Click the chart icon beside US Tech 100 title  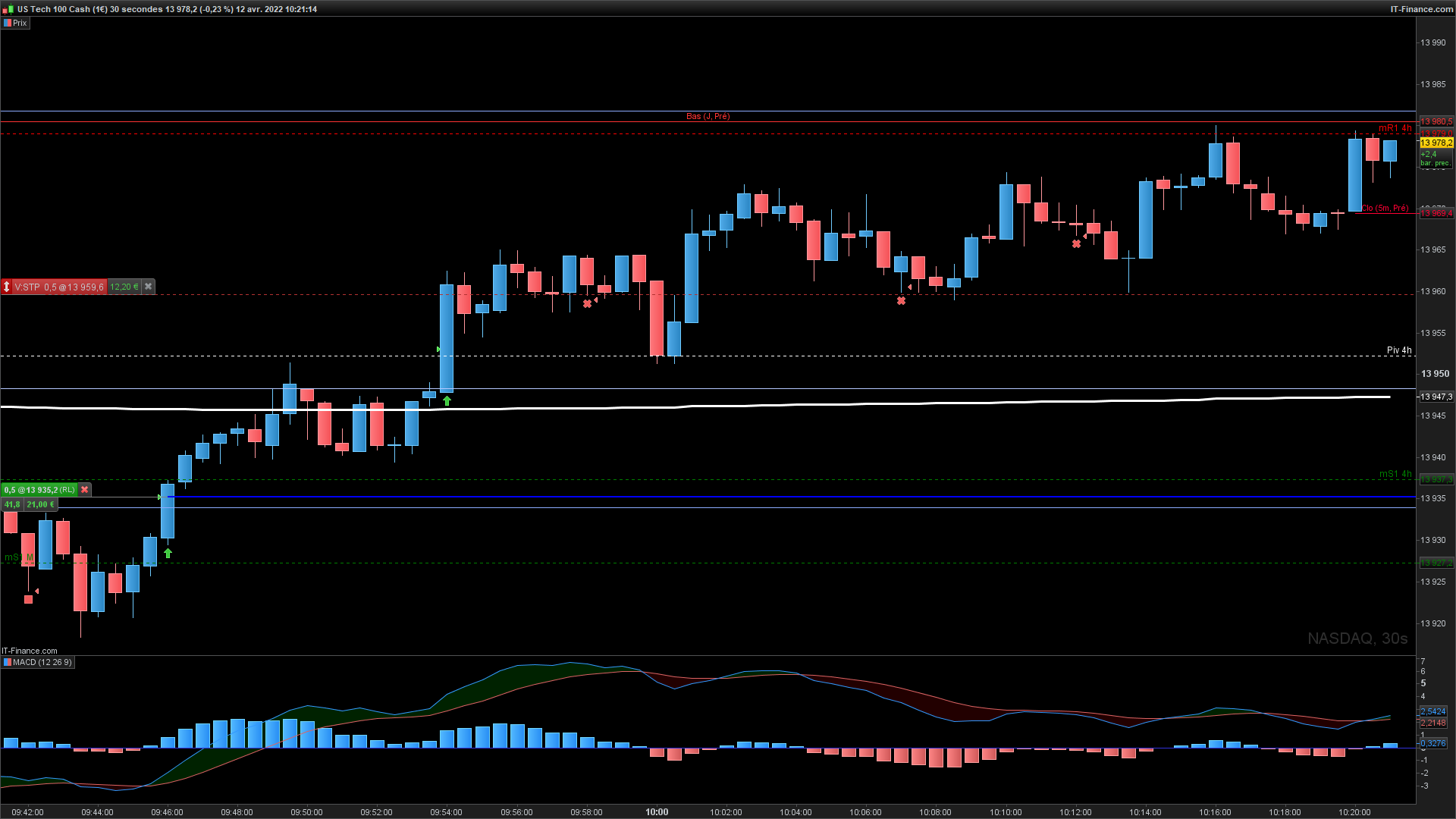click(x=8, y=9)
